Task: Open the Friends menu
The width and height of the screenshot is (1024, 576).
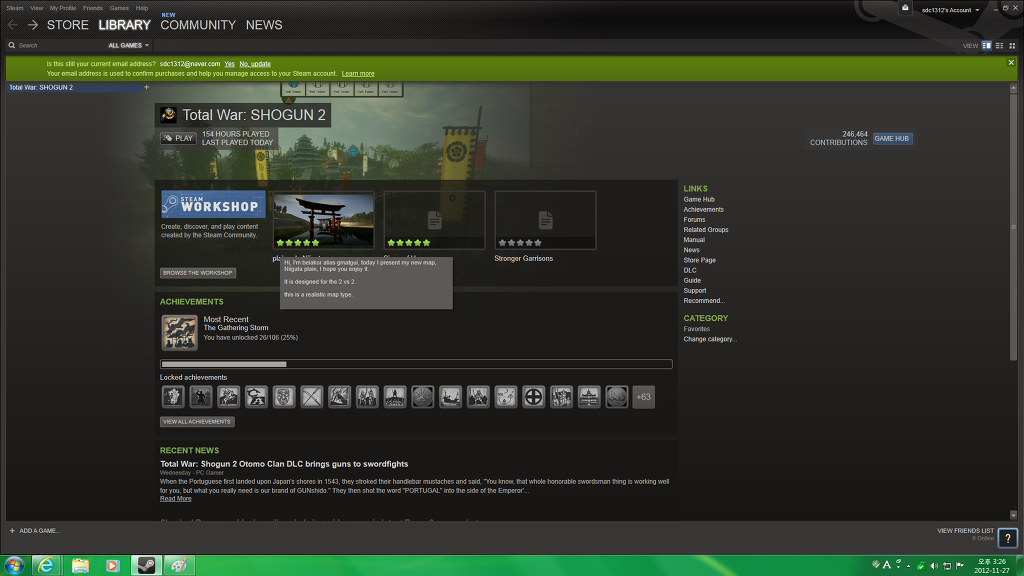Action: 93,8
